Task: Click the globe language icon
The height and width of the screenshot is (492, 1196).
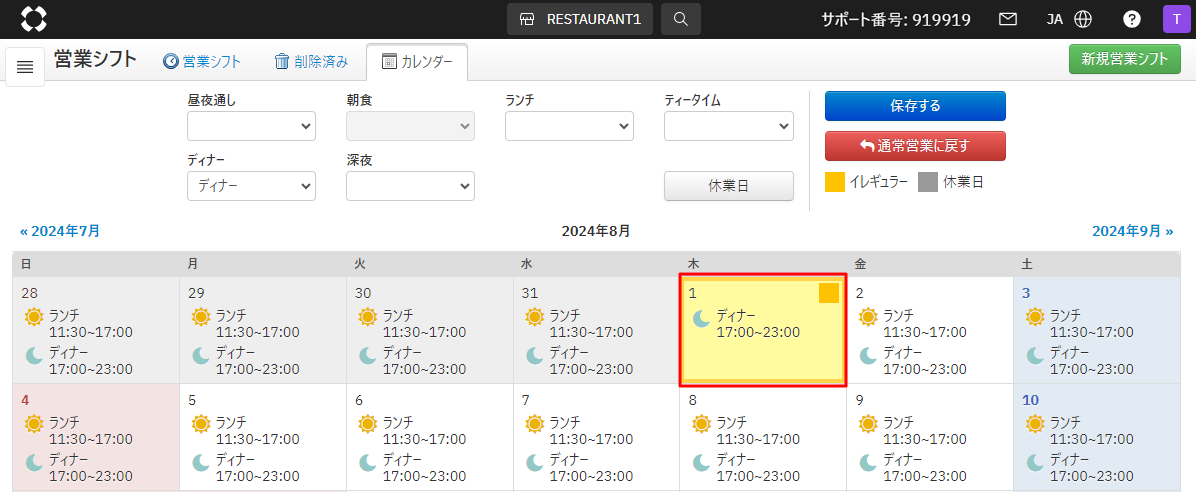Action: click(1082, 19)
